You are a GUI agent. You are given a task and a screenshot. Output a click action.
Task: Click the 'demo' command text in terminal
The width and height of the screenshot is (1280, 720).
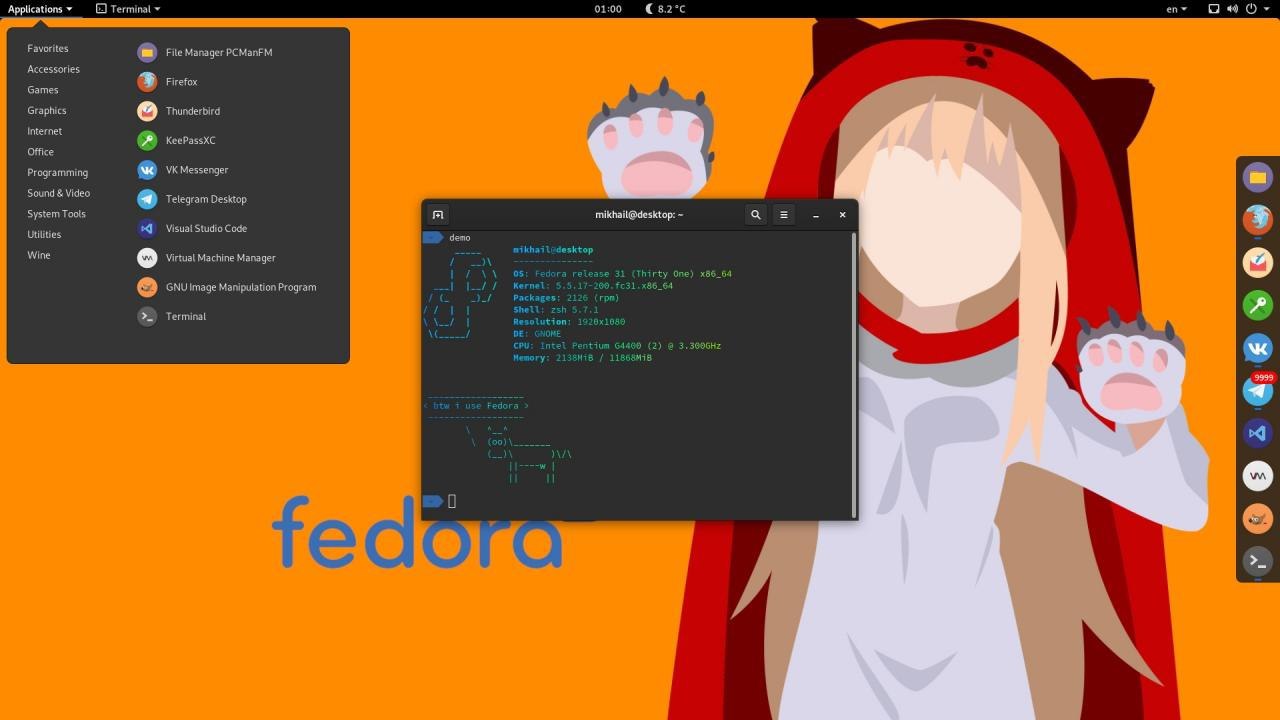460,238
